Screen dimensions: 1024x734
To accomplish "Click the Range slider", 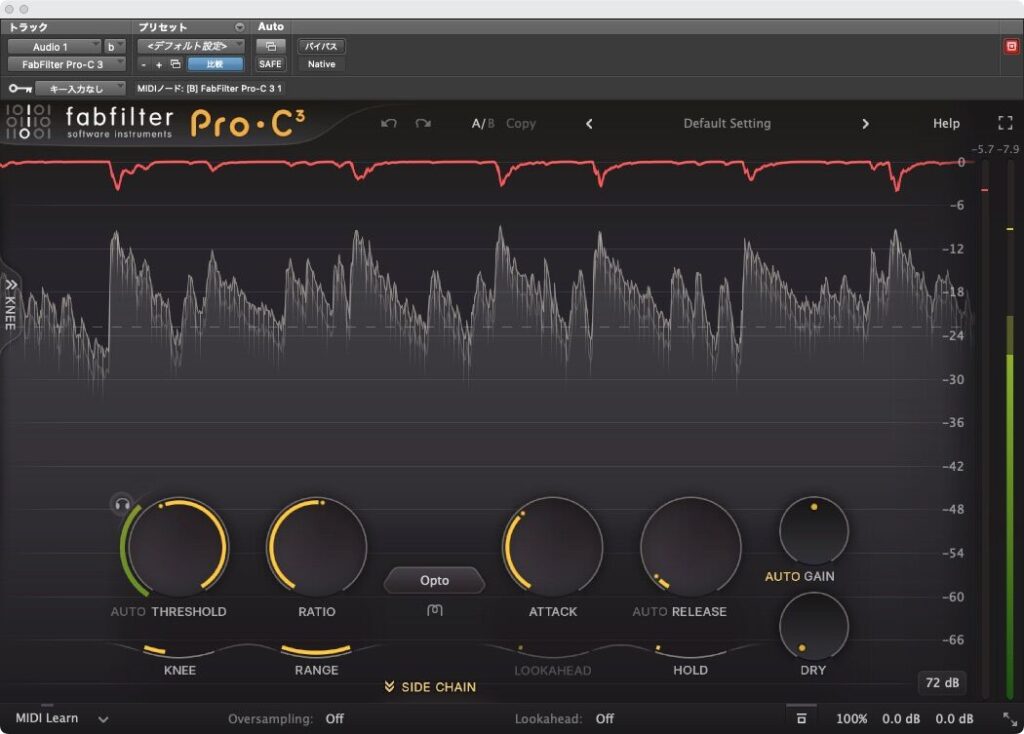I will coord(316,650).
